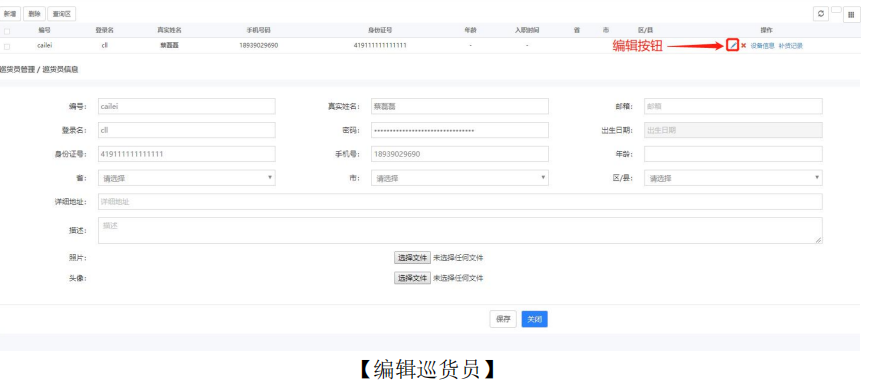Choose file for 头像 avatar
This screenshot has width=878, height=383.
tap(412, 278)
